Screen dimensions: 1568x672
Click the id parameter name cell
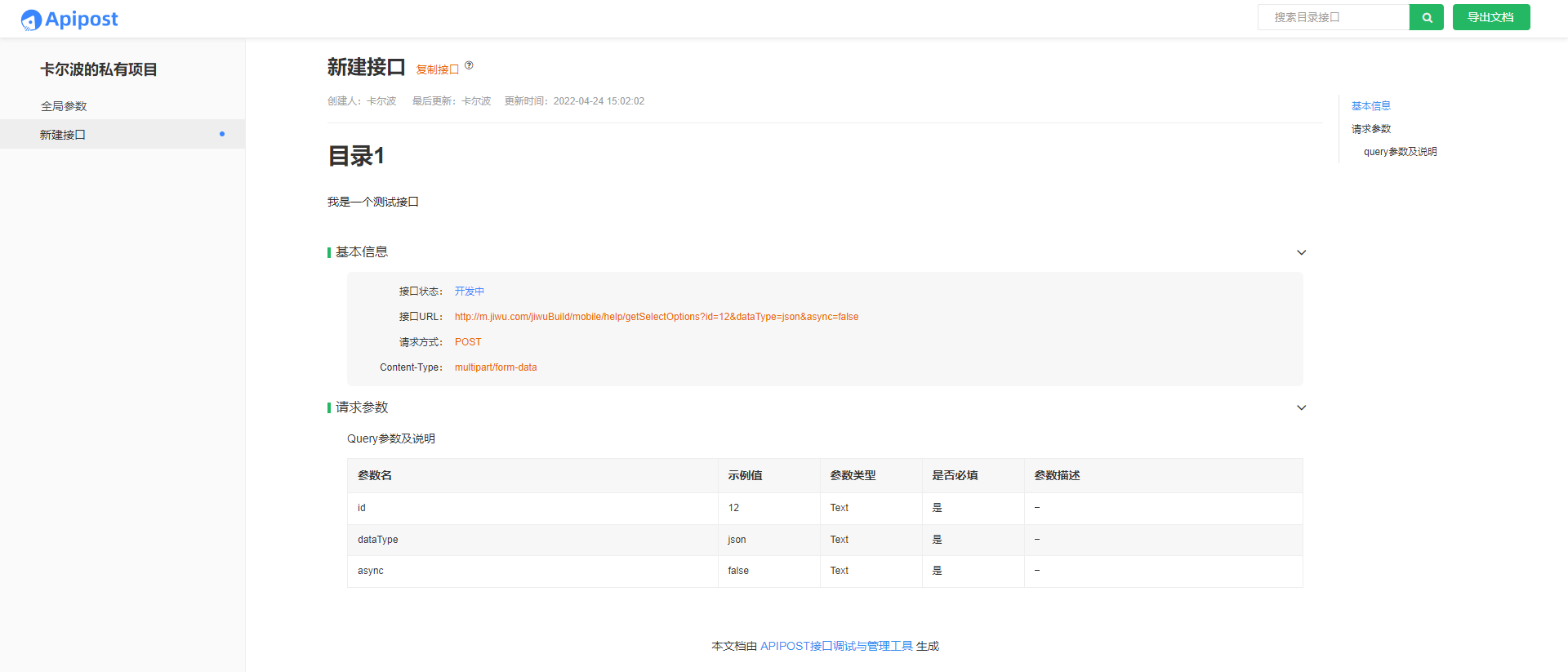[x=532, y=508]
